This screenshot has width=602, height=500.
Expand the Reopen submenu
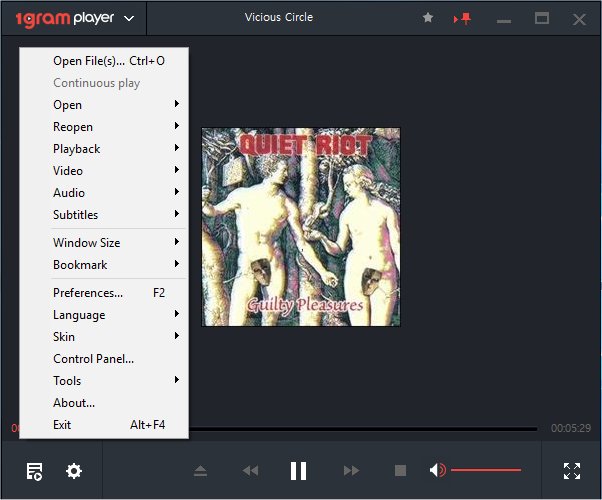[104, 127]
